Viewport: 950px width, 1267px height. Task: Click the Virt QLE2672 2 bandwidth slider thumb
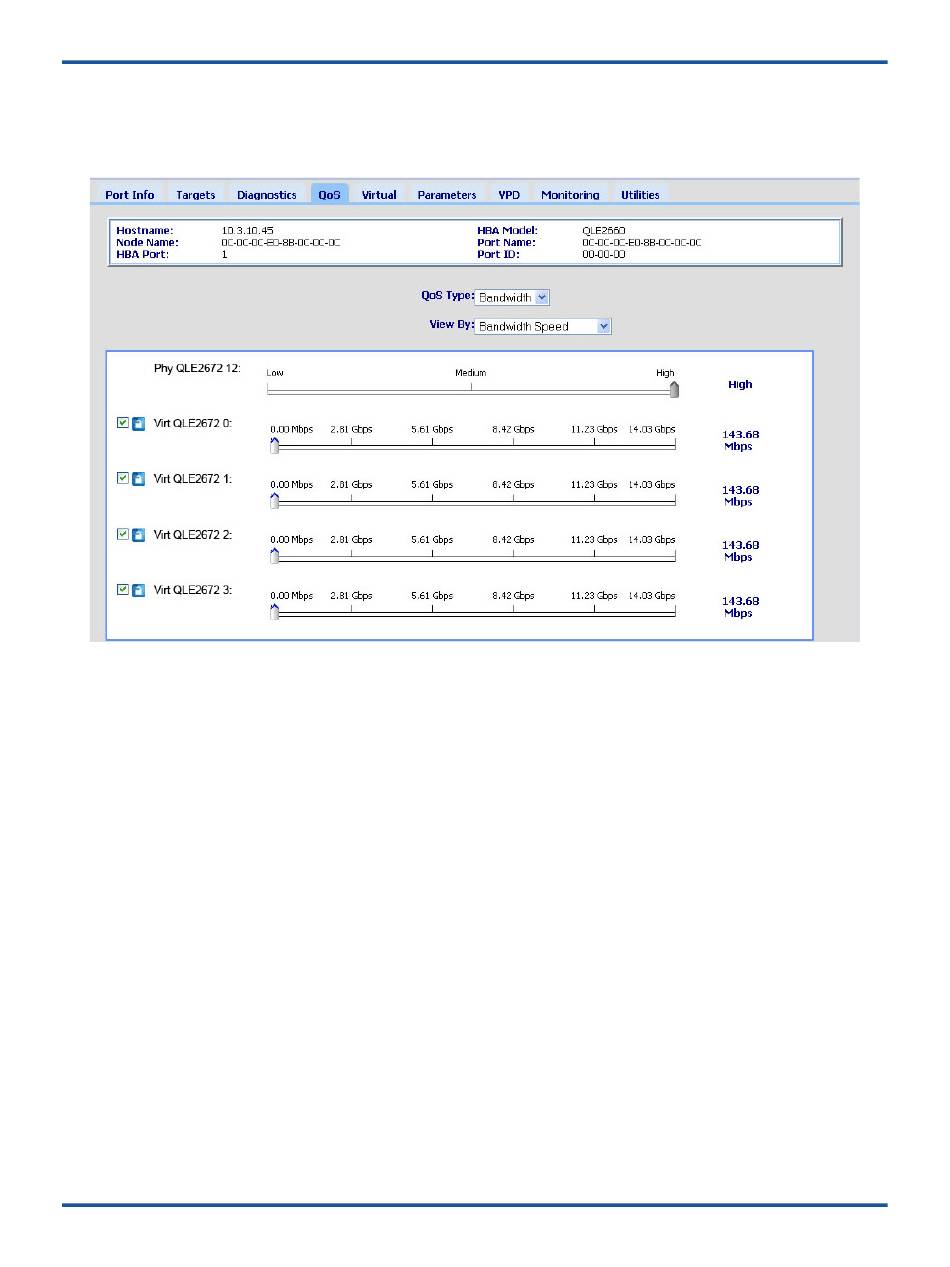274,556
